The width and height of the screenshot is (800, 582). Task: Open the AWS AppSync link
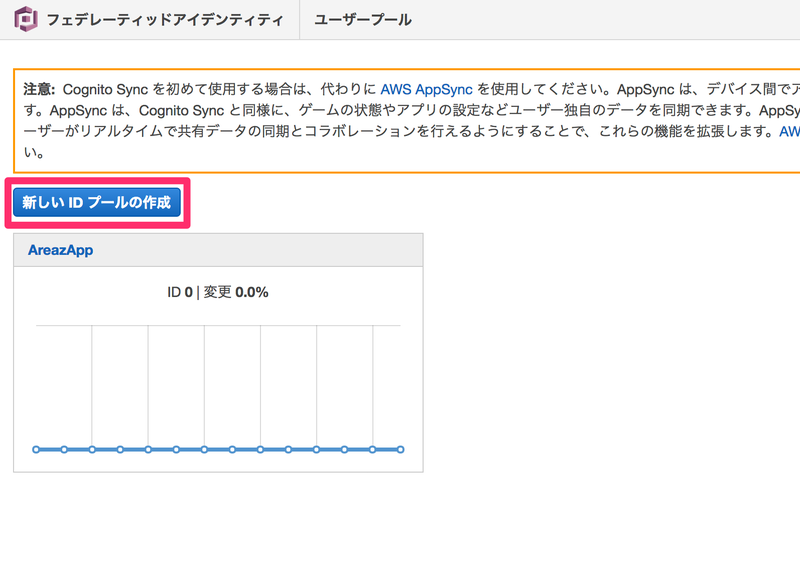tap(427, 89)
